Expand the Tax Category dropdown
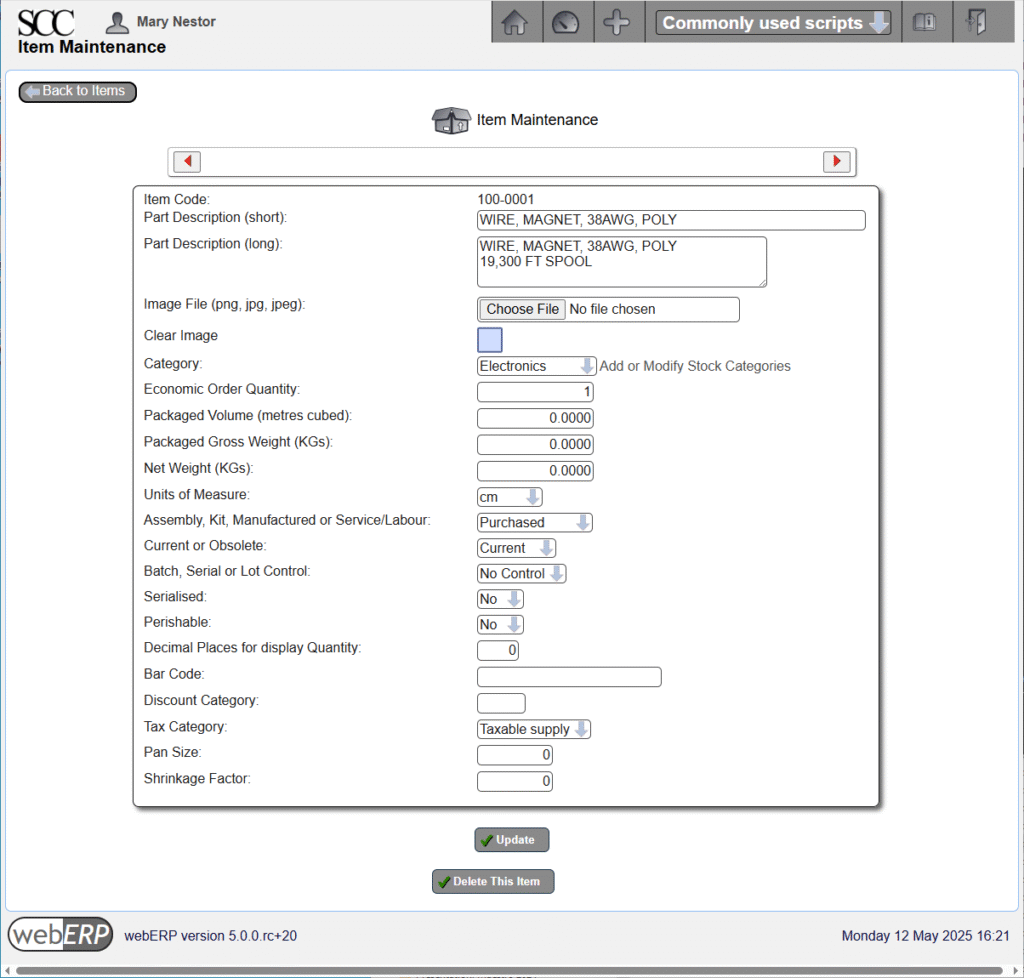 tap(534, 729)
